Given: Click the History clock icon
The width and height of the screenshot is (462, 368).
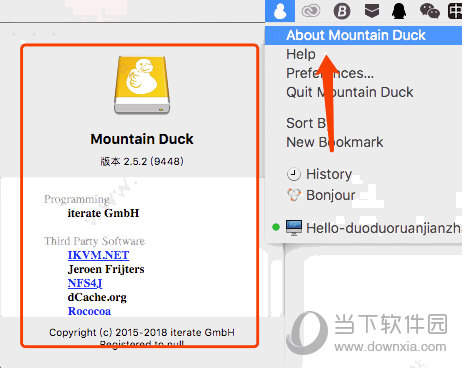Looking at the screenshot, I should point(293,174).
